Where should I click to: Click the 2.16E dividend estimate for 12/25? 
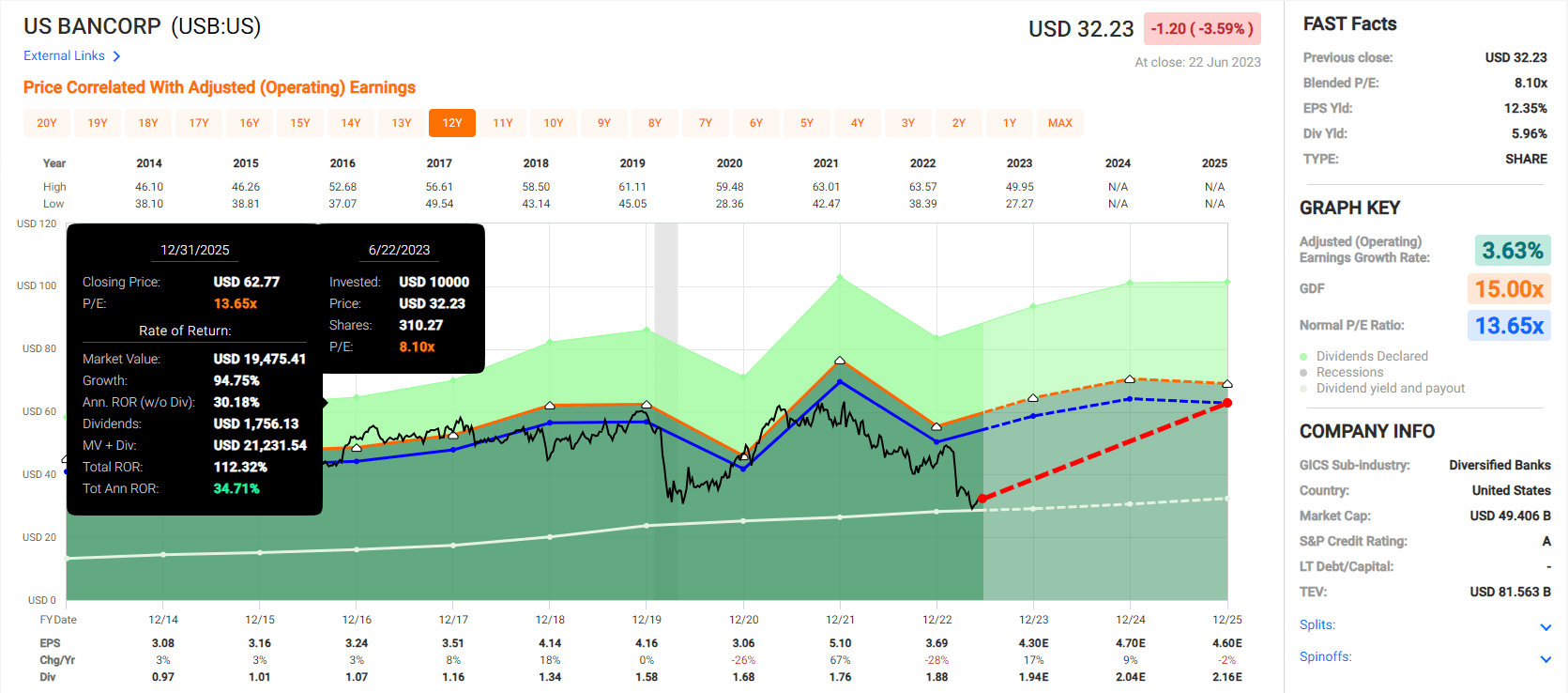point(1226,677)
